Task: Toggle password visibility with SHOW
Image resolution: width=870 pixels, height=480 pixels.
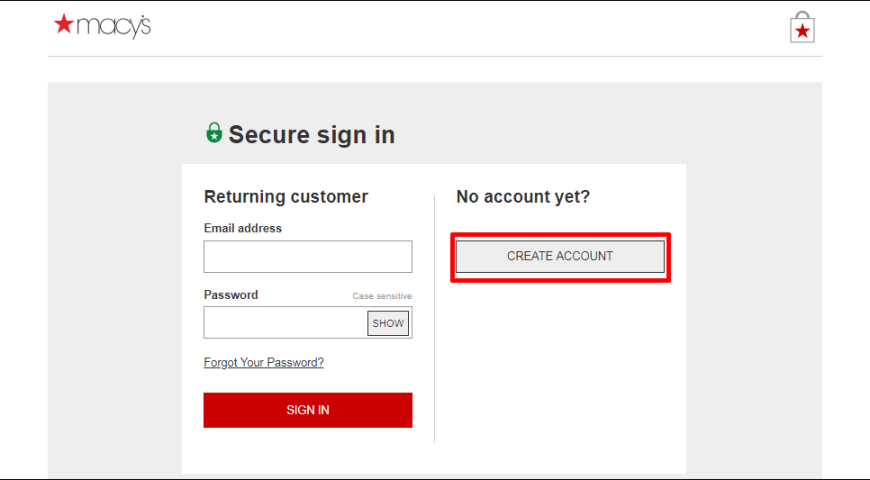Action: [x=388, y=323]
